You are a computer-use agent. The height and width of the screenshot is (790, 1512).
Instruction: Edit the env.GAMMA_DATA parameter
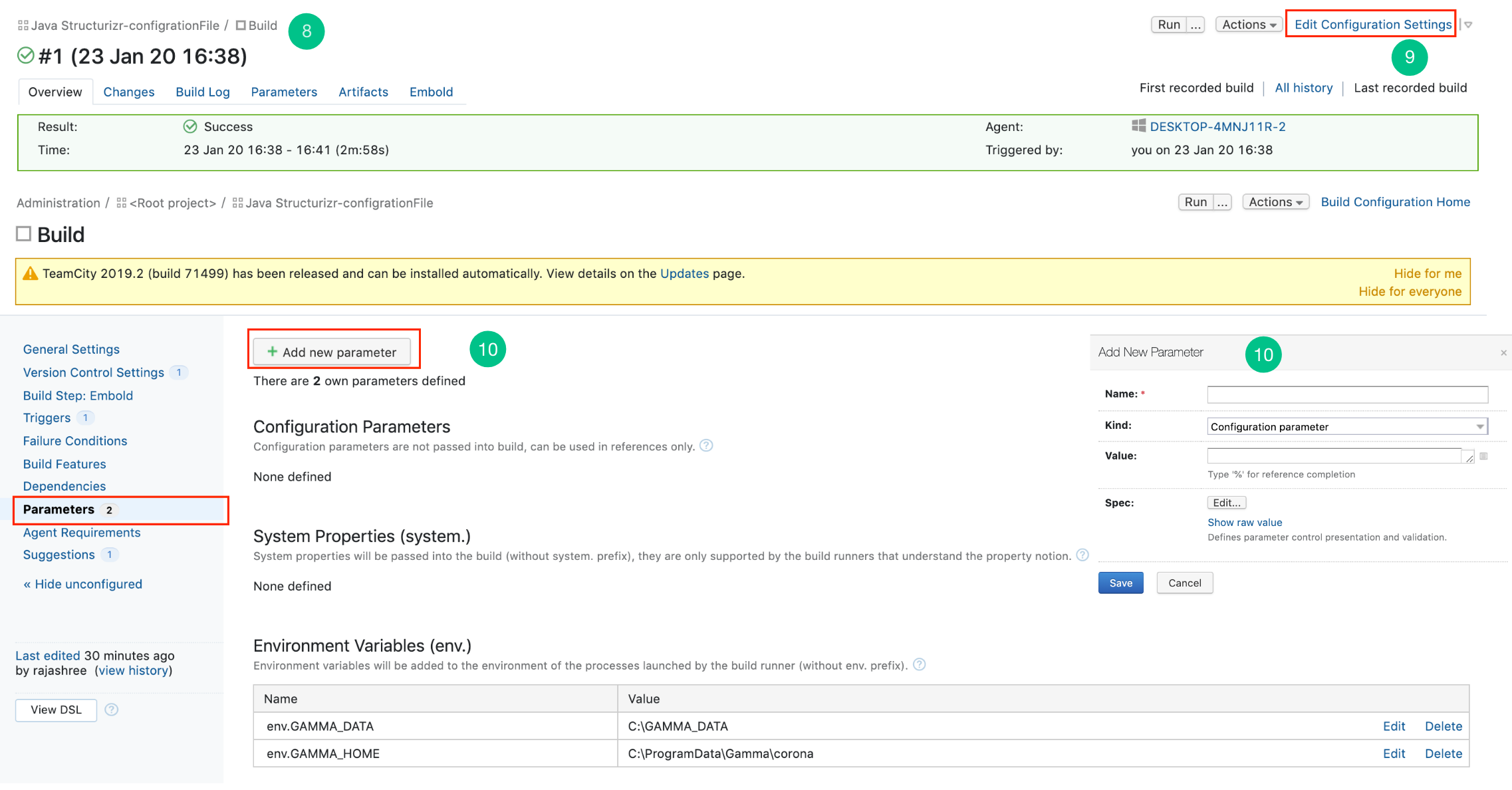[x=1394, y=726]
